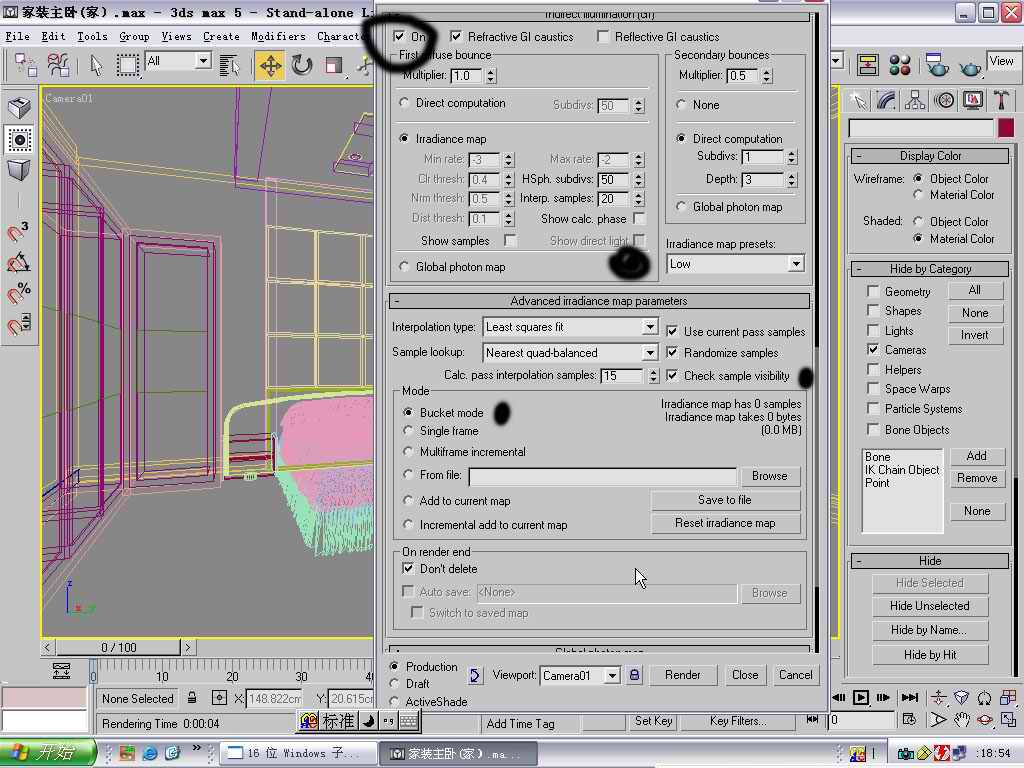The height and width of the screenshot is (768, 1024).
Task: Lock the render viewport with padlock icon
Action: [634, 675]
